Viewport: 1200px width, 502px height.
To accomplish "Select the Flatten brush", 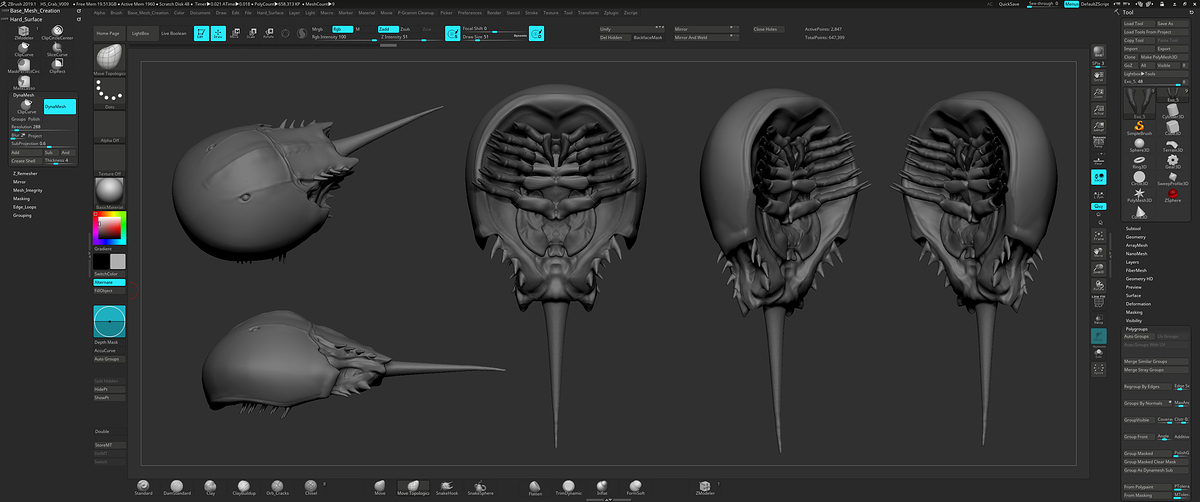I will pyautogui.click(x=536, y=487).
